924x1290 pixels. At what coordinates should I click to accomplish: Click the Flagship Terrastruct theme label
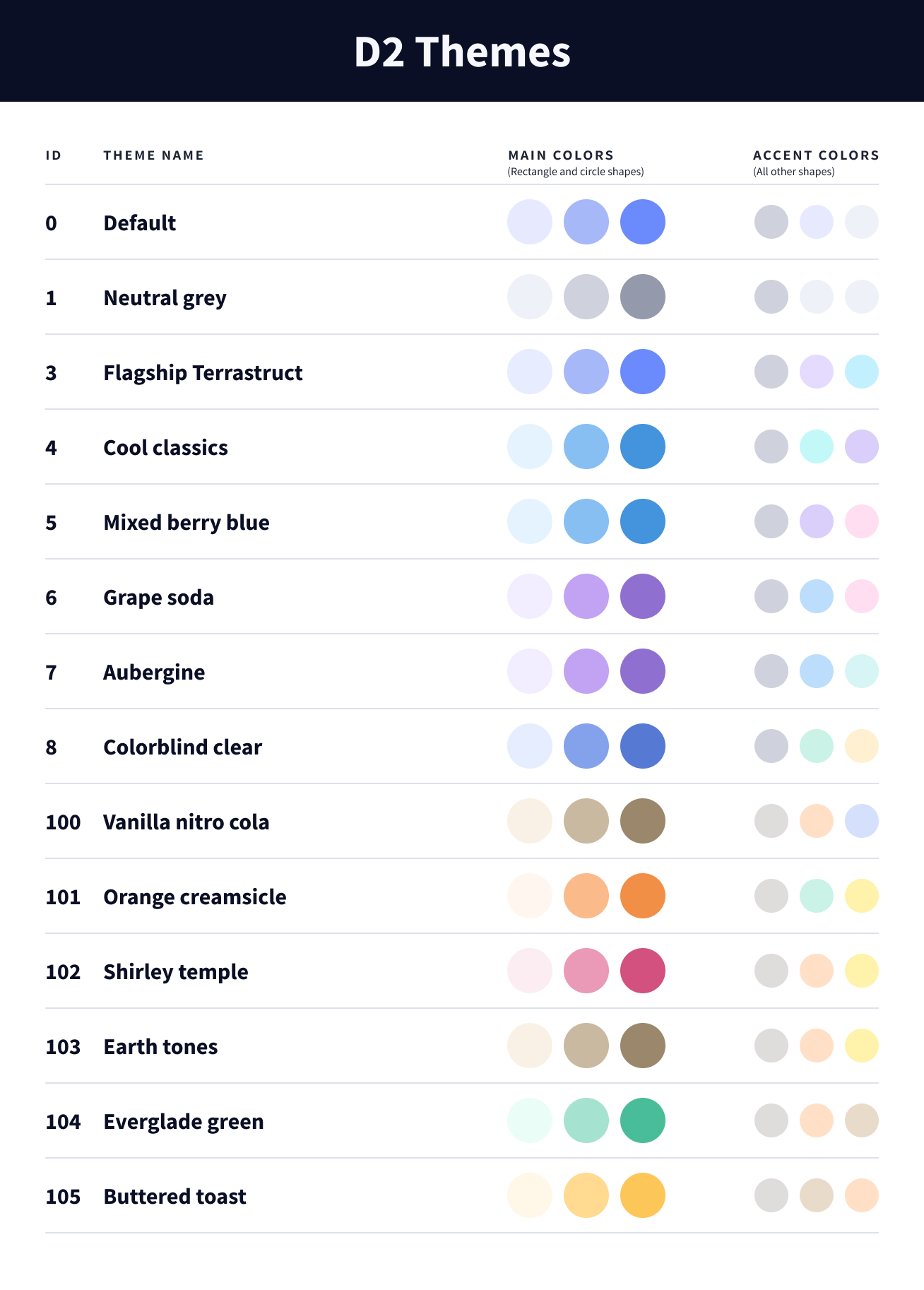coord(203,372)
